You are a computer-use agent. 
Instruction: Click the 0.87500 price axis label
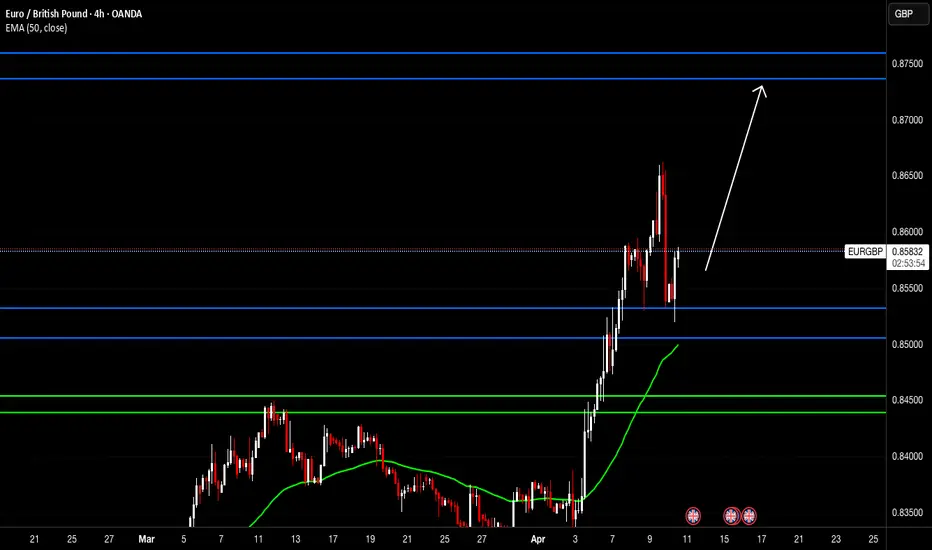click(x=907, y=64)
